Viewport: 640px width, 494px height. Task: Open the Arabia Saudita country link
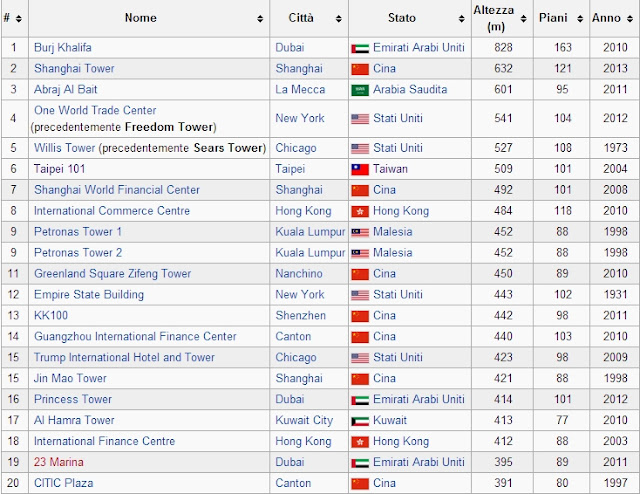pyautogui.click(x=410, y=89)
